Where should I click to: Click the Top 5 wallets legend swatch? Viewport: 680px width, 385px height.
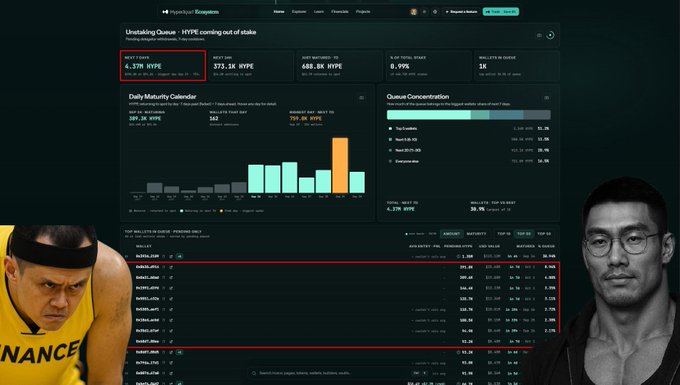coord(390,129)
